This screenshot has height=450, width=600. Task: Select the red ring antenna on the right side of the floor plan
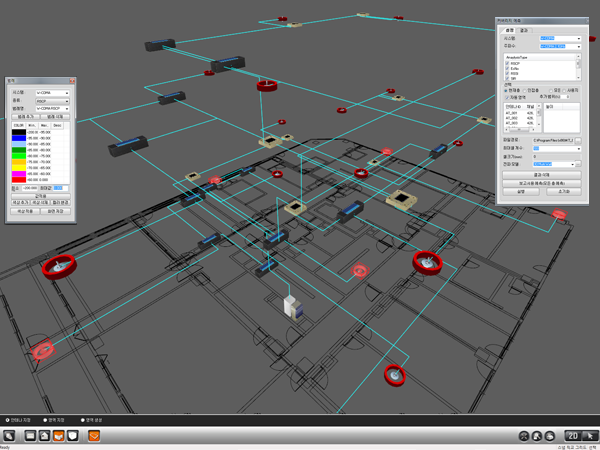tap(427, 262)
